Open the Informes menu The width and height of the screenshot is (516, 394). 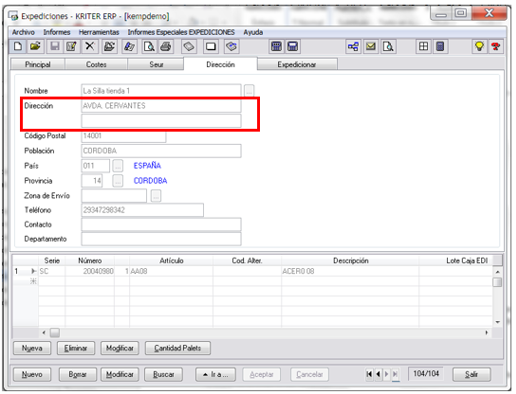[x=57, y=32]
